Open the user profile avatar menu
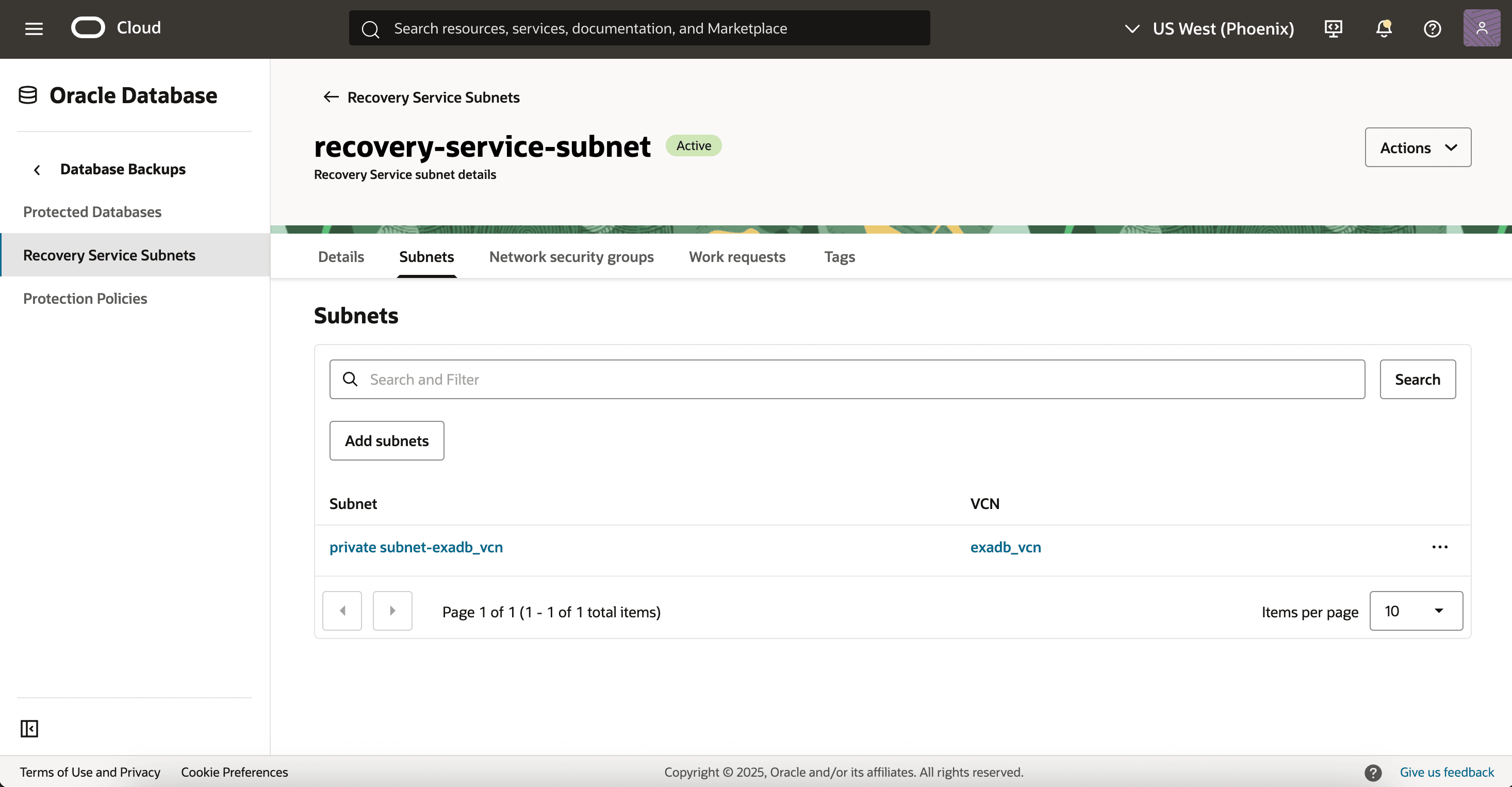1512x787 pixels. (x=1481, y=28)
